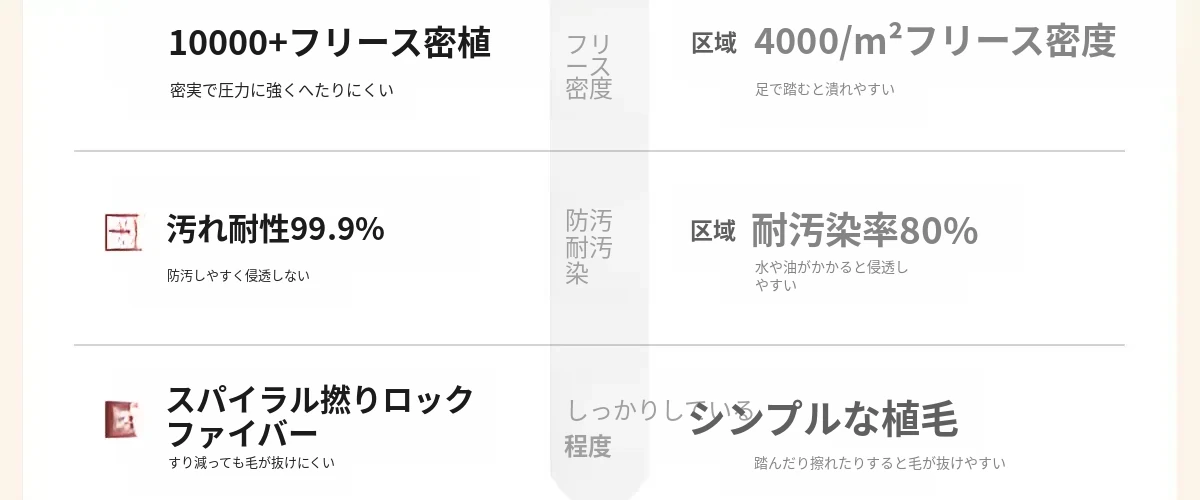1200x500 pixels.
Task: Click the center フリース密度 column label
Action: (x=588, y=66)
